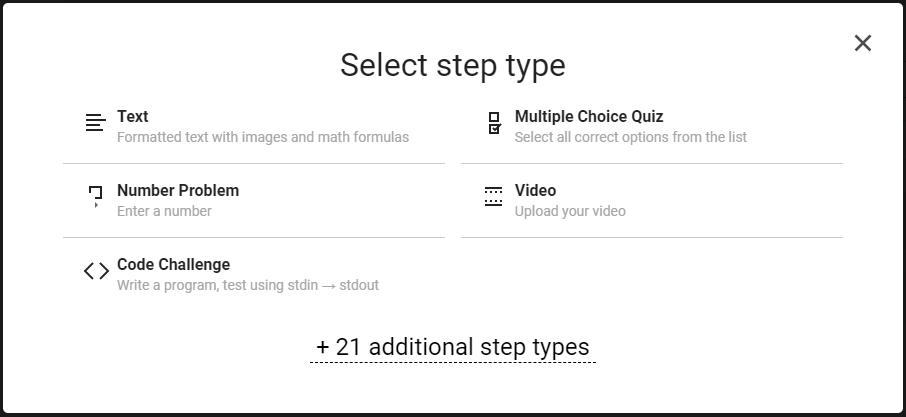This screenshot has width=906, height=417.
Task: Click the 'Enter a number' description
Action: [164, 211]
